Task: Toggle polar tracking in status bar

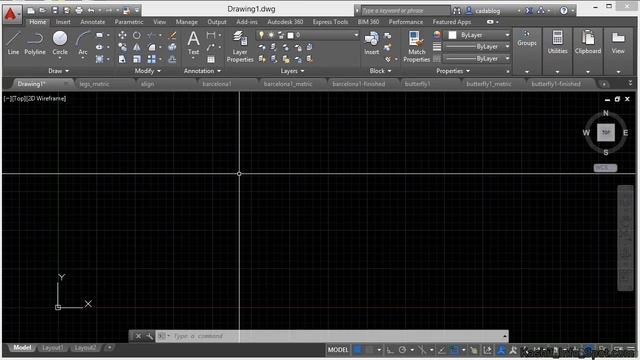Action: [x=402, y=350]
